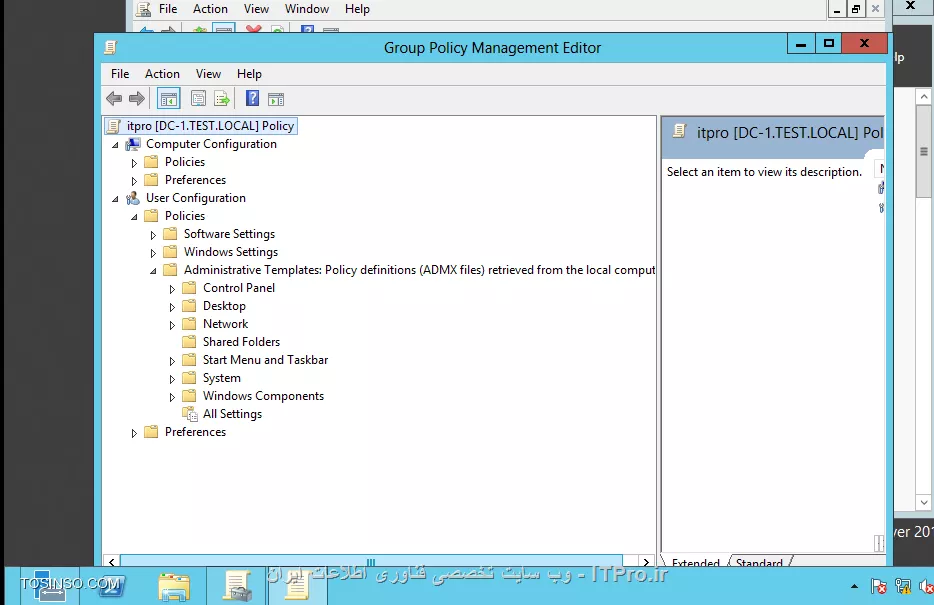Click the Action Center flag tray icon
The height and width of the screenshot is (605, 934).
pyautogui.click(x=879, y=587)
